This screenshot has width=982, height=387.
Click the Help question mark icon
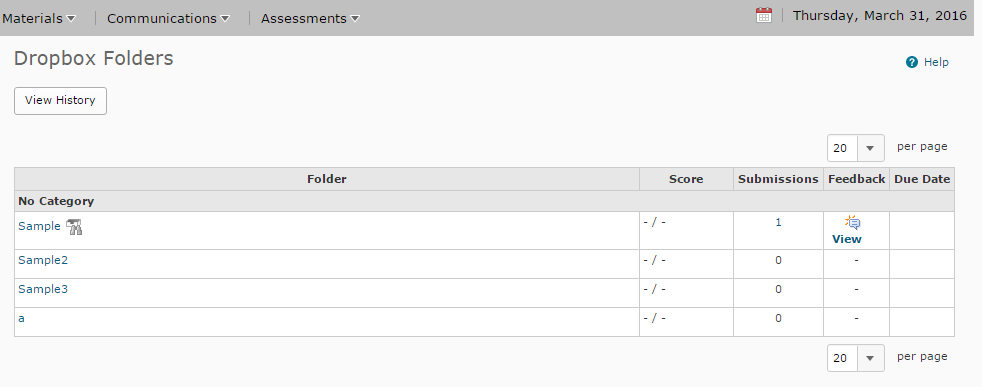(x=912, y=62)
